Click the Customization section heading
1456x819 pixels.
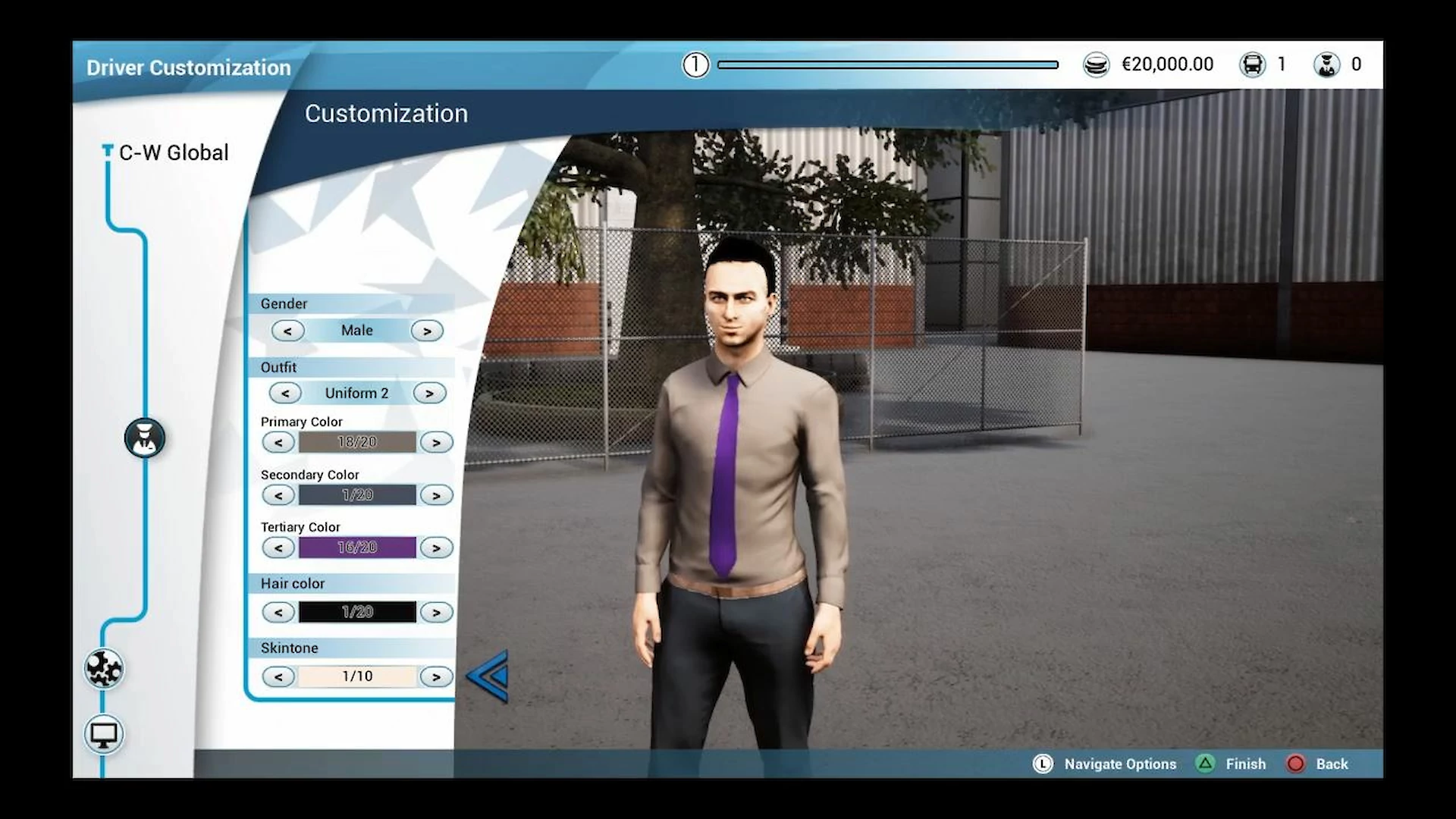pyautogui.click(x=386, y=114)
